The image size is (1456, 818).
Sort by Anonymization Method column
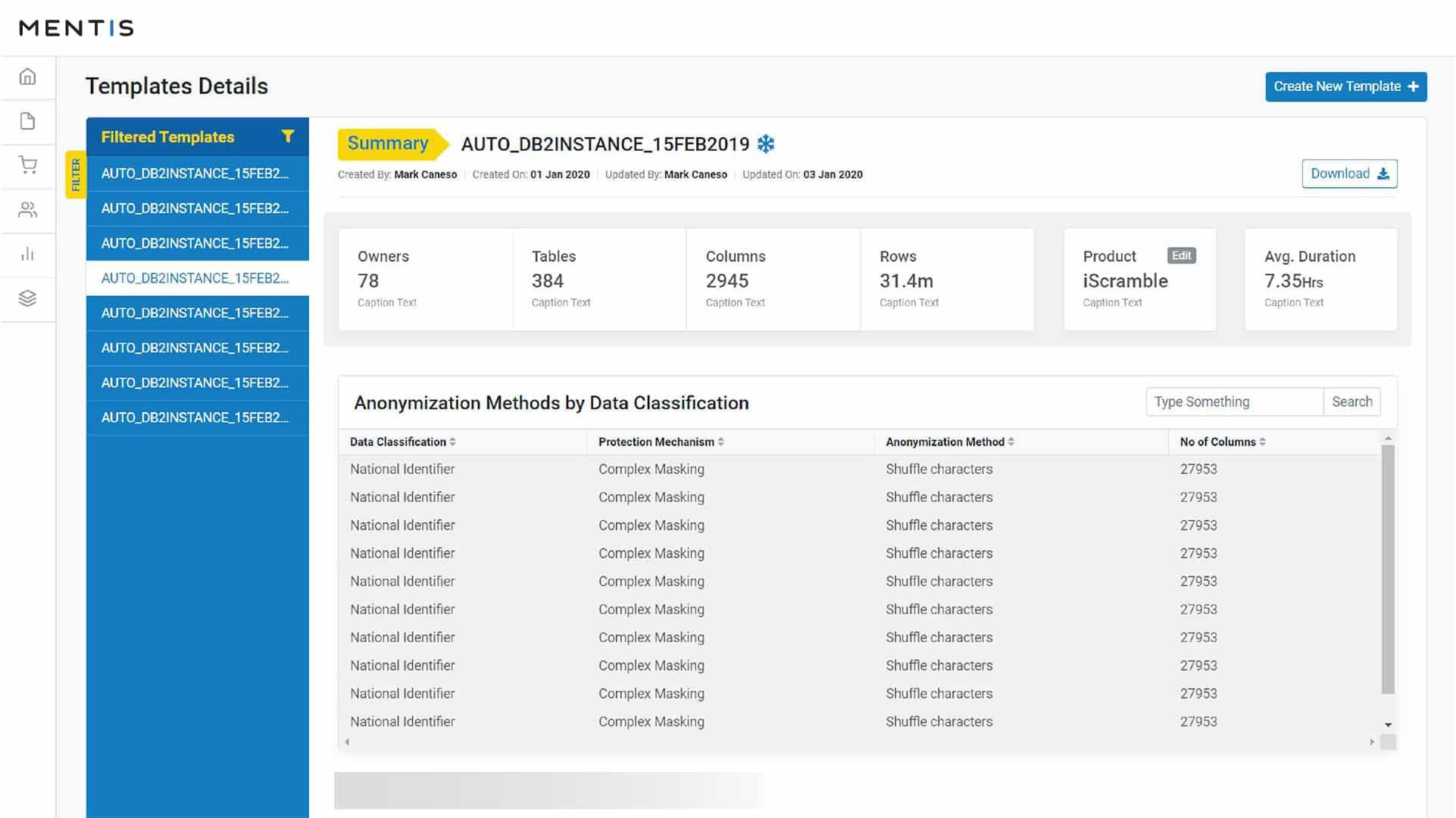tap(1011, 442)
